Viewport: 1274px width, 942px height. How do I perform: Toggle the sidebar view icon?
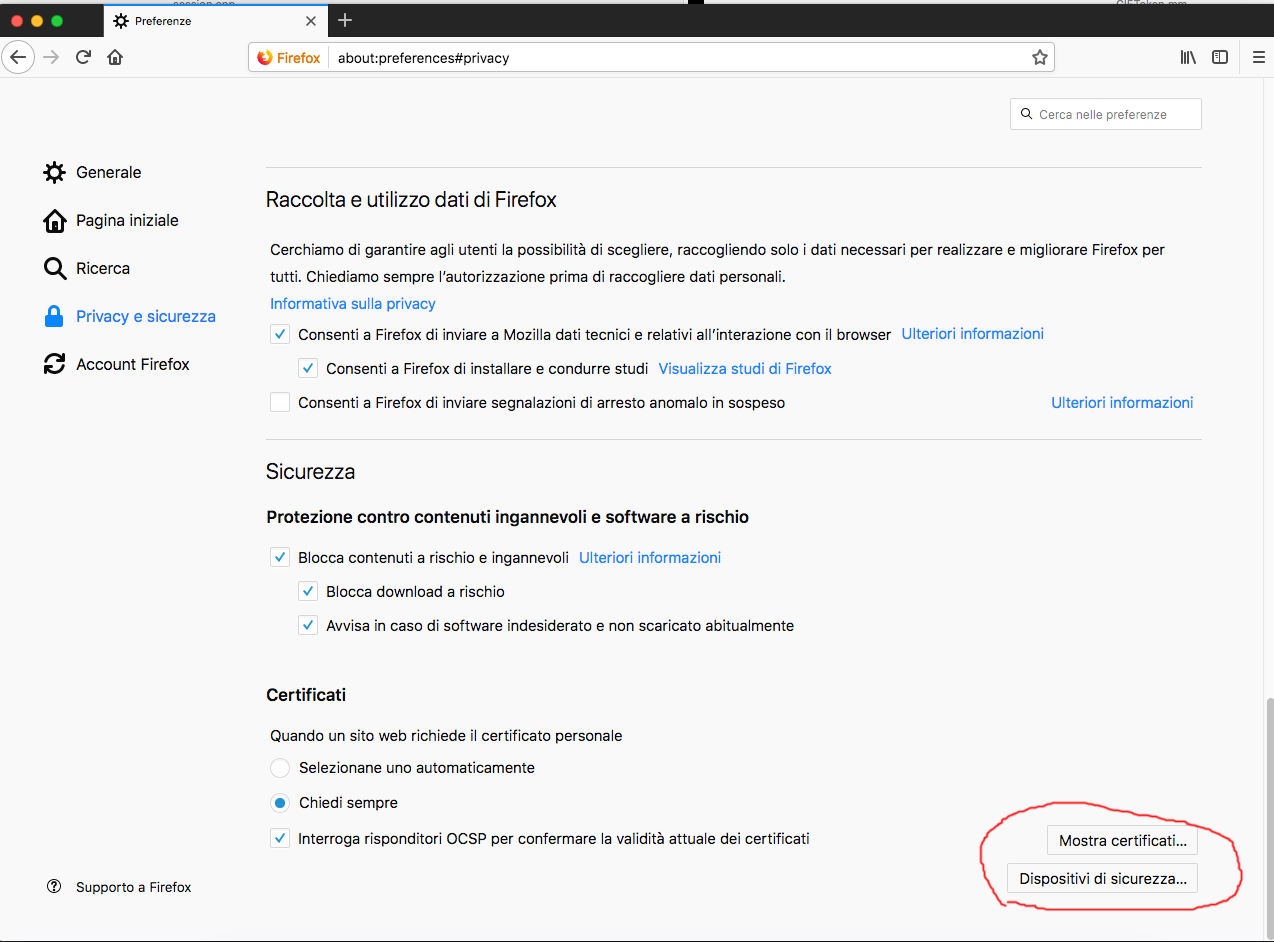coord(1220,57)
